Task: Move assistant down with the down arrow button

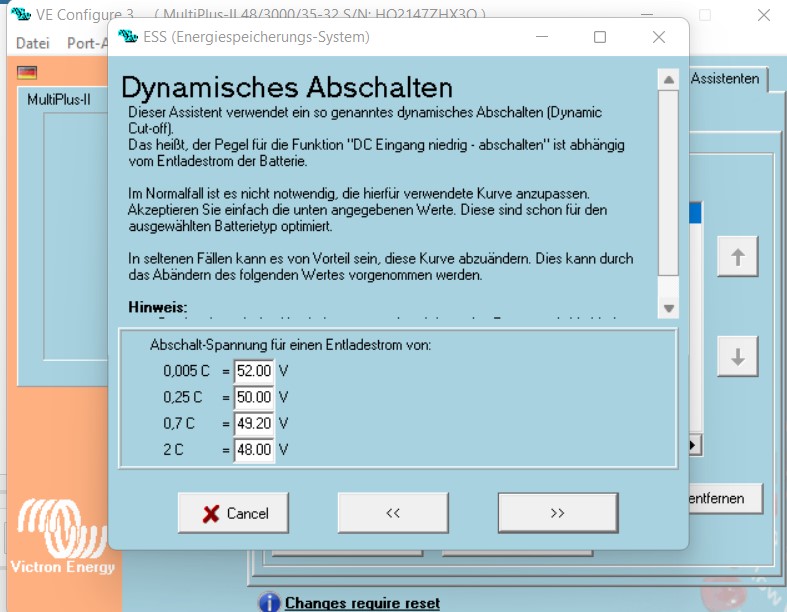Action: [737, 357]
